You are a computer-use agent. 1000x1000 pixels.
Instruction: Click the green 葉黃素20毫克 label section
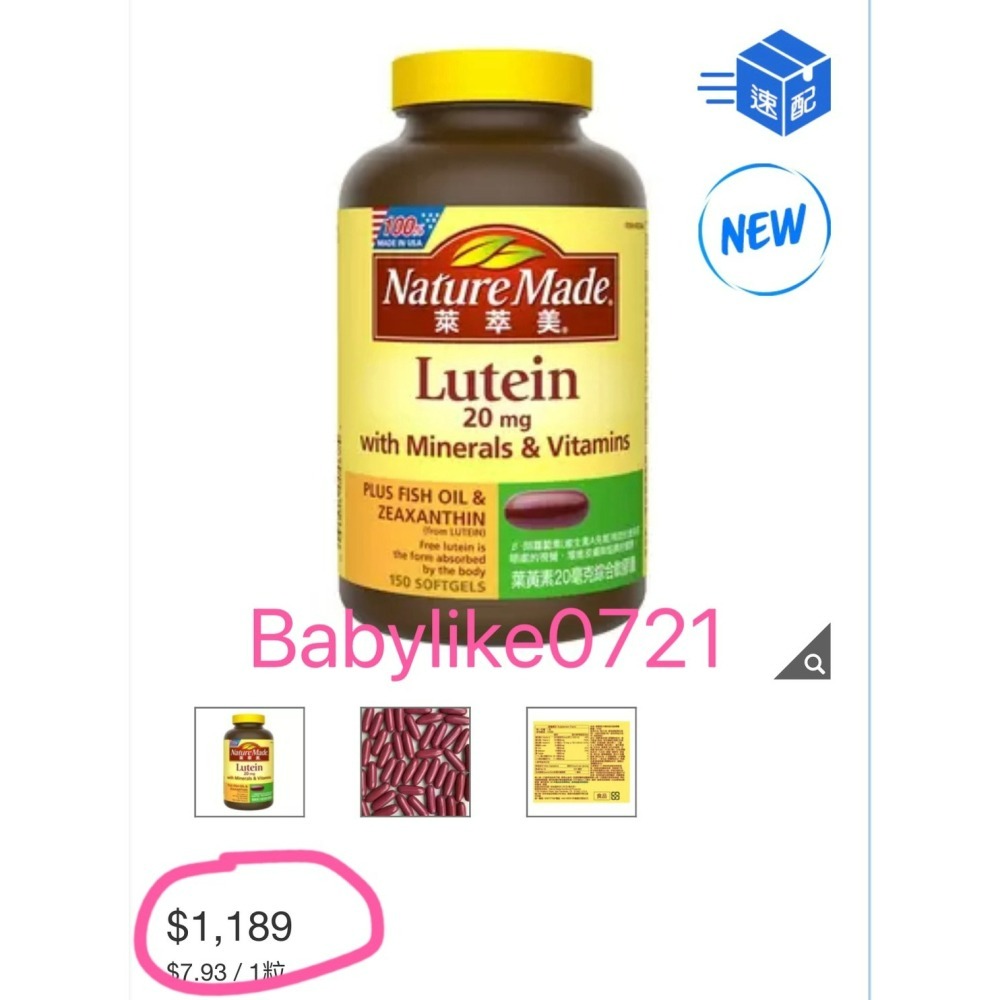(571, 534)
